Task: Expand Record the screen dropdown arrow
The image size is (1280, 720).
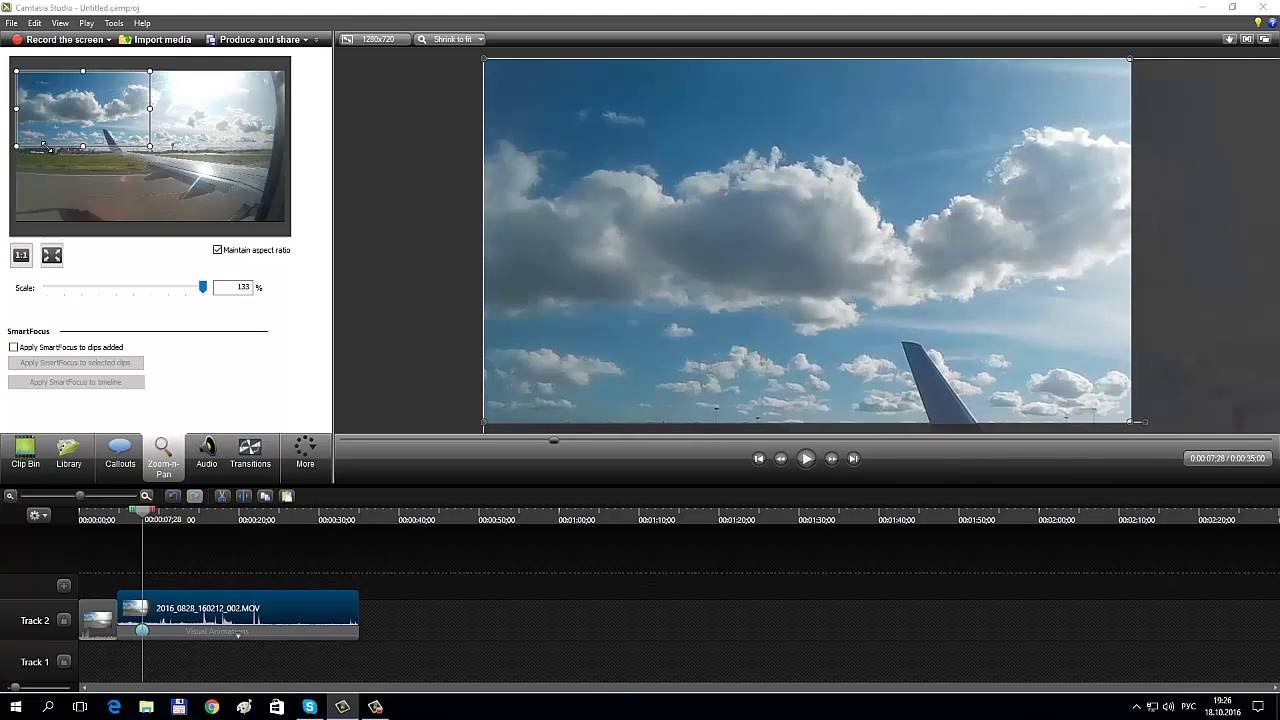Action: [109, 40]
